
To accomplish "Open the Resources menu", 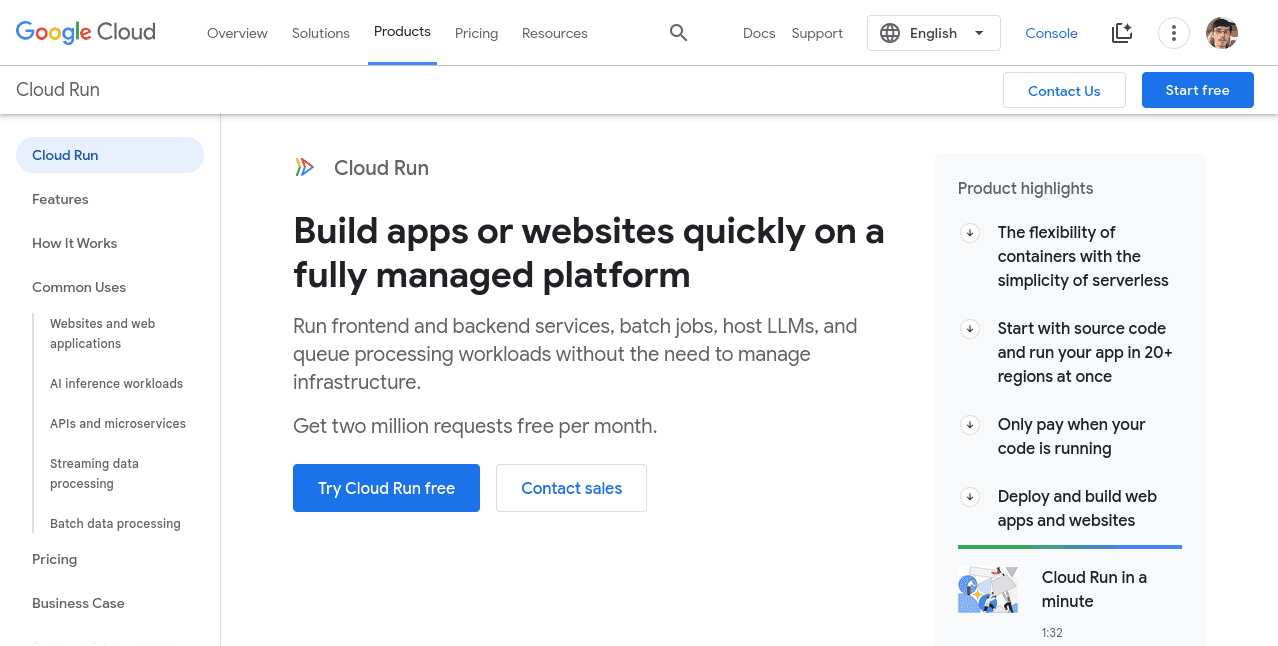I will point(555,33).
